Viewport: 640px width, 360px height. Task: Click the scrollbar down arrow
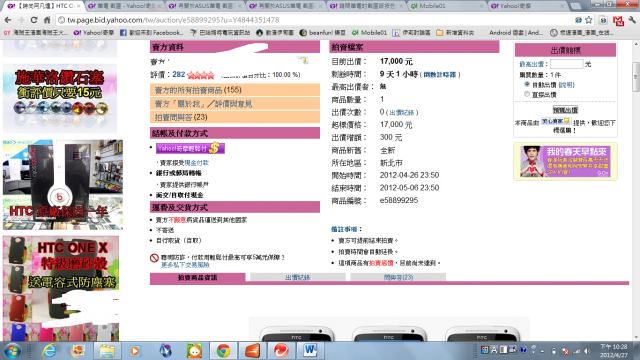[x=636, y=337]
